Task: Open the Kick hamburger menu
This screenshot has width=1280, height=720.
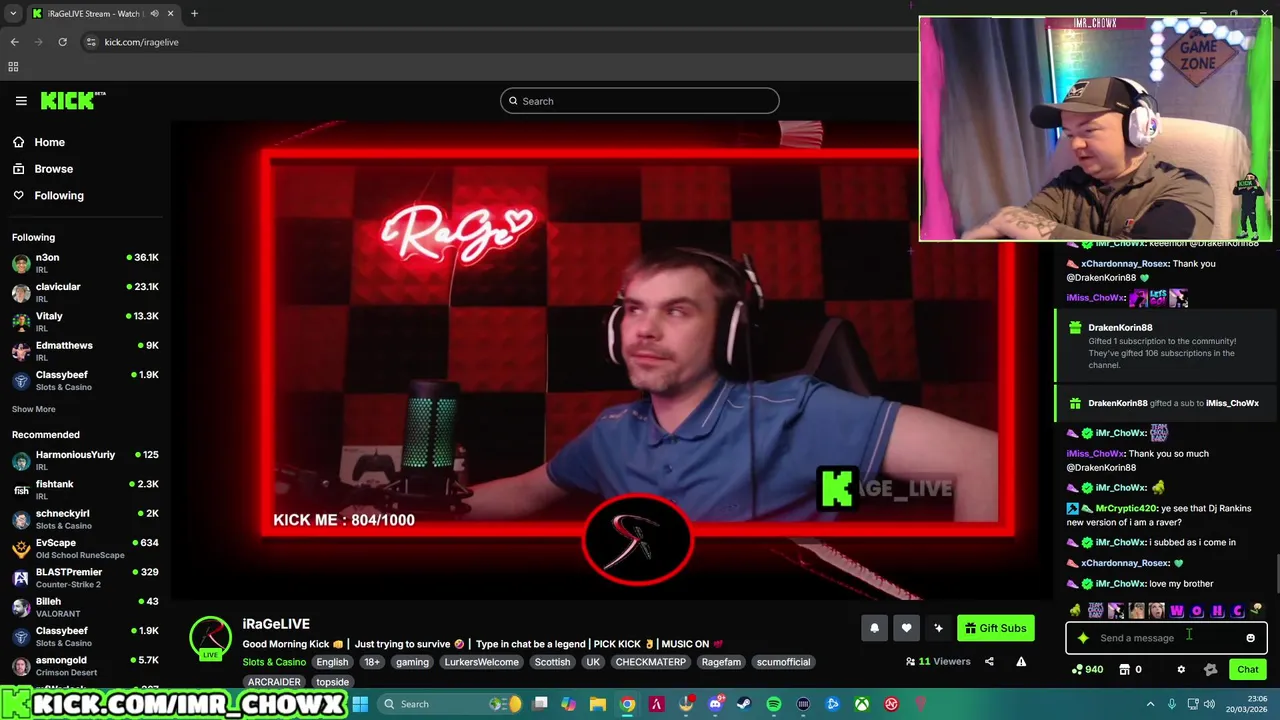Action: tap(21, 100)
